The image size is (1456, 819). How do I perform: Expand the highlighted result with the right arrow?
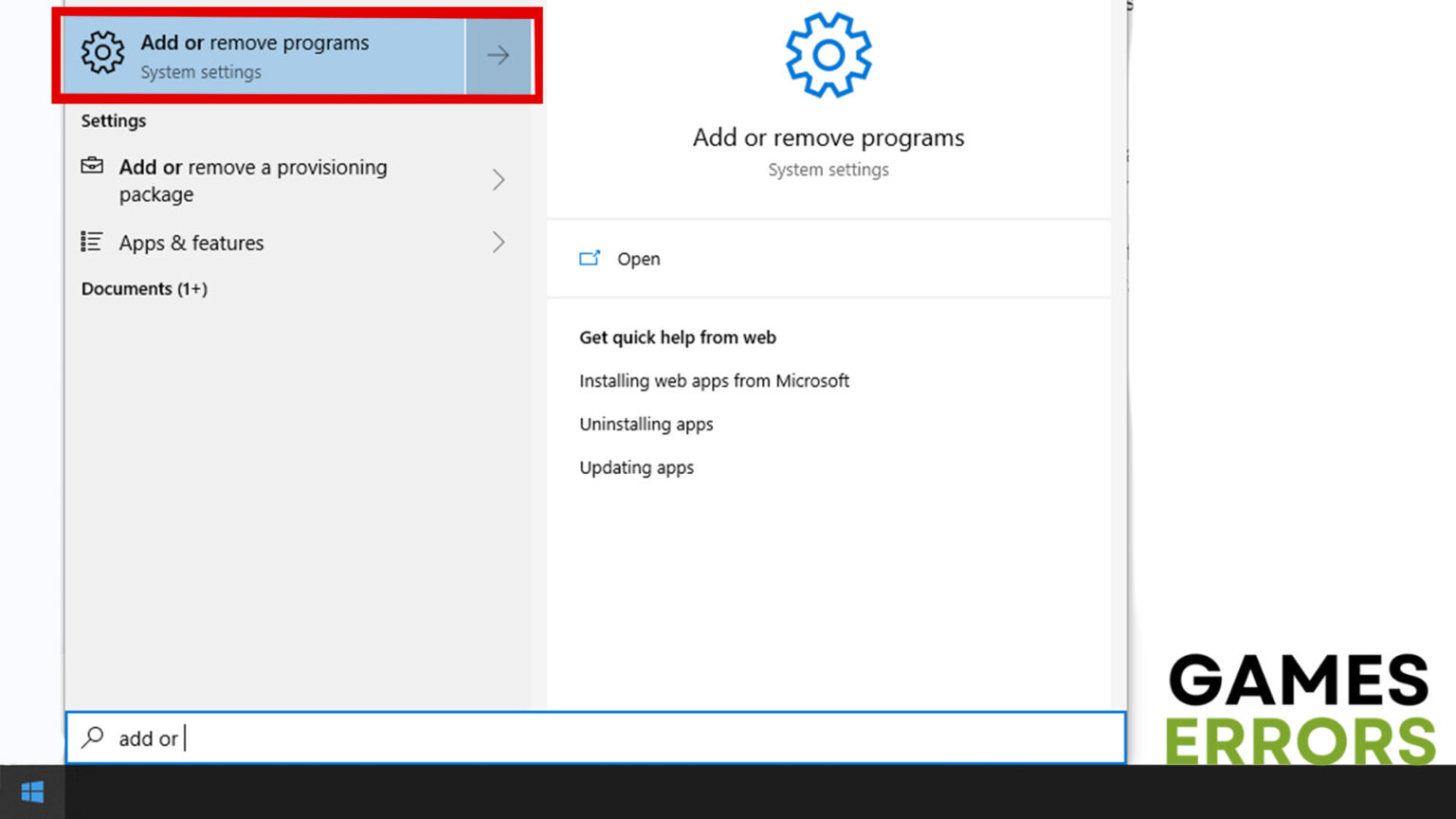pos(498,56)
